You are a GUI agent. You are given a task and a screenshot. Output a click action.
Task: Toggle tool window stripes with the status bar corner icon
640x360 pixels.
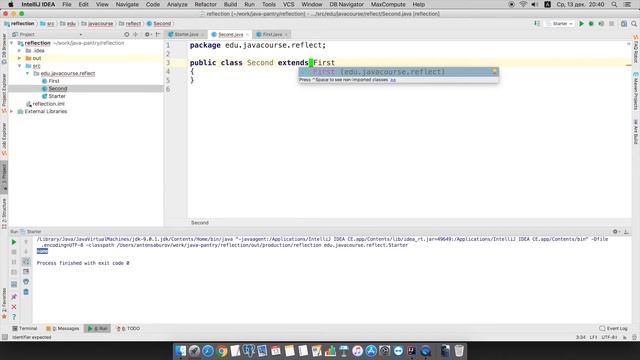coord(4,337)
